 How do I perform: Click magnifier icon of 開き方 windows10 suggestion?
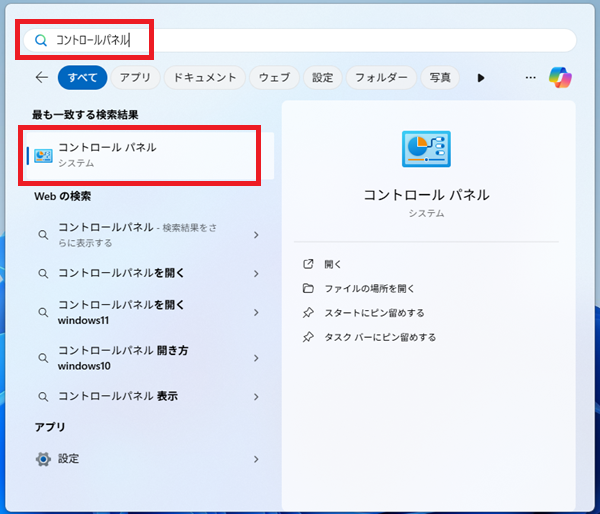tap(43, 358)
